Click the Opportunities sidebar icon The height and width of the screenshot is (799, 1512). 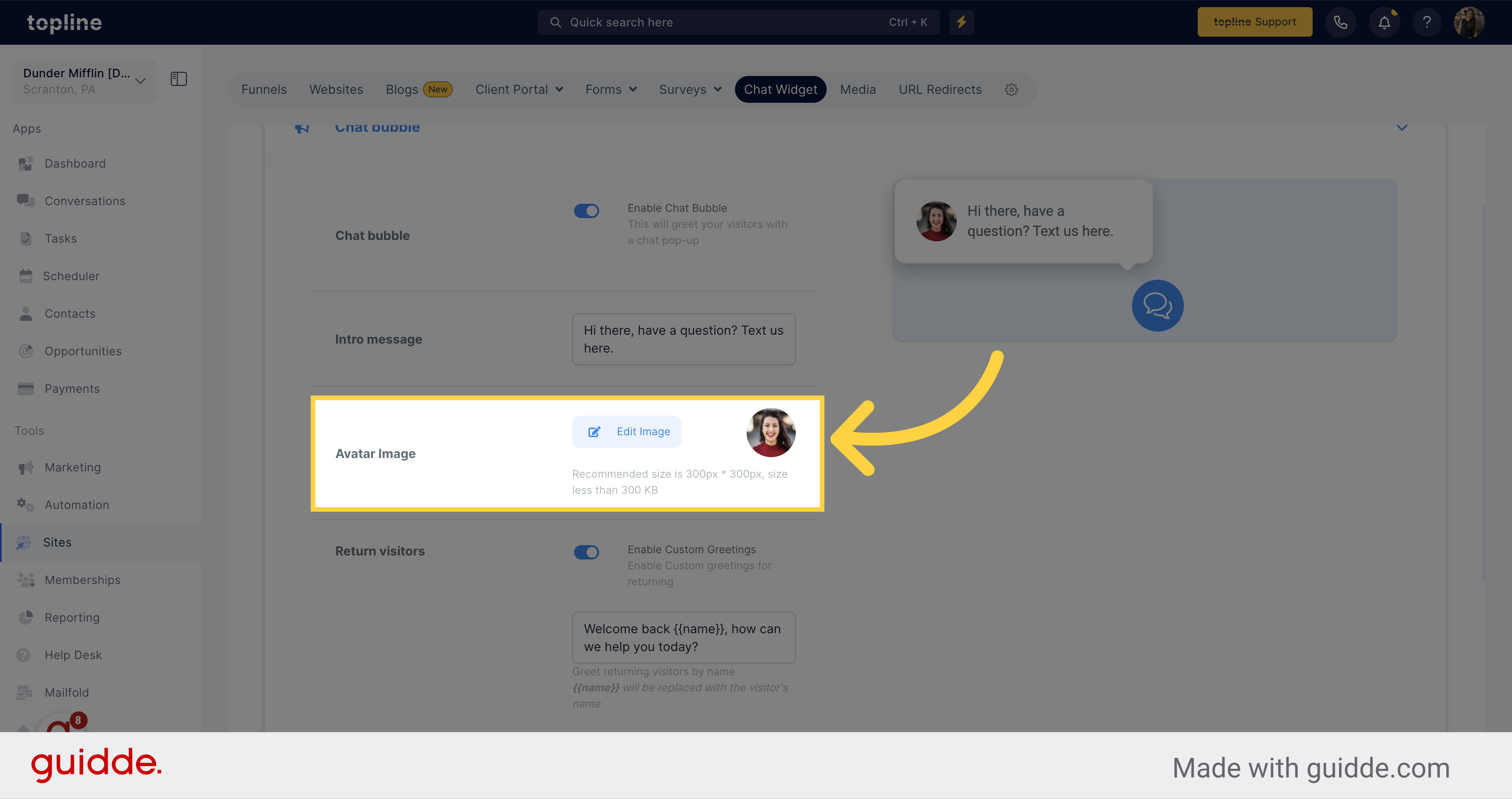coord(26,351)
